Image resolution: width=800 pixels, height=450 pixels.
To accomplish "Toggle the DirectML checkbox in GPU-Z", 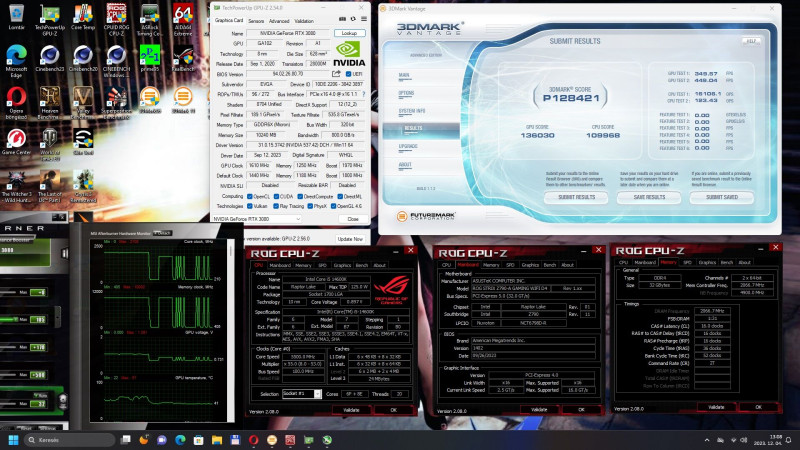I will point(340,196).
